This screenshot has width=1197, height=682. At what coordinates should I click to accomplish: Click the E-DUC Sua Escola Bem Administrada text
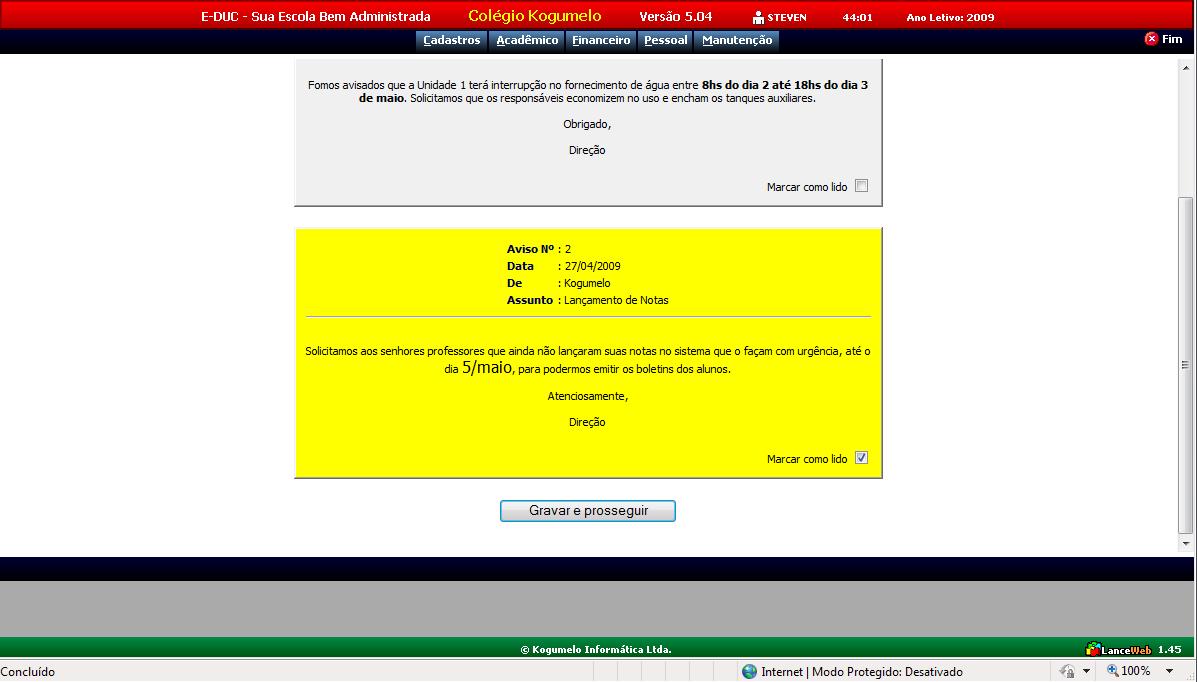click(x=315, y=17)
